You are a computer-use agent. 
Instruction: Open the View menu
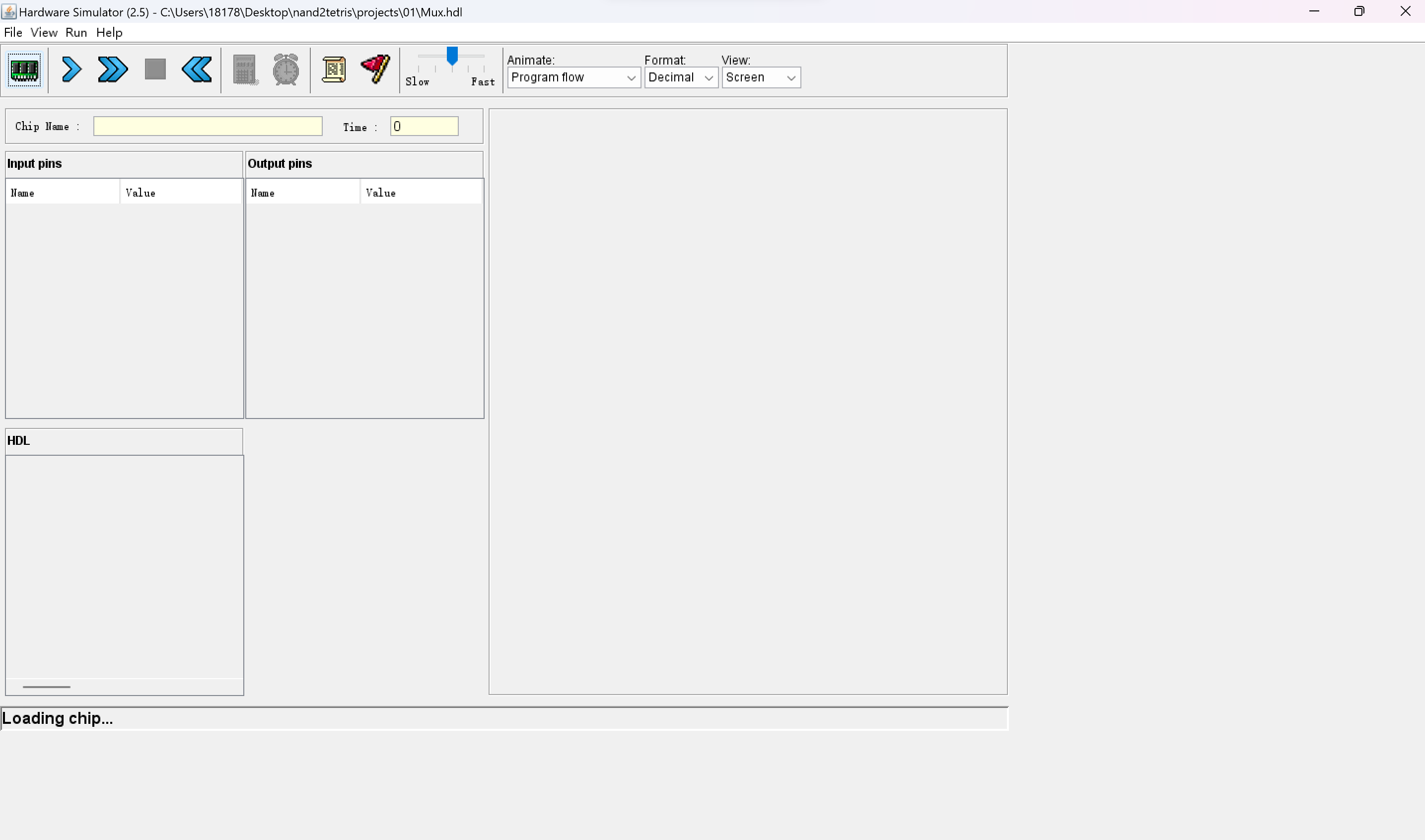44,32
